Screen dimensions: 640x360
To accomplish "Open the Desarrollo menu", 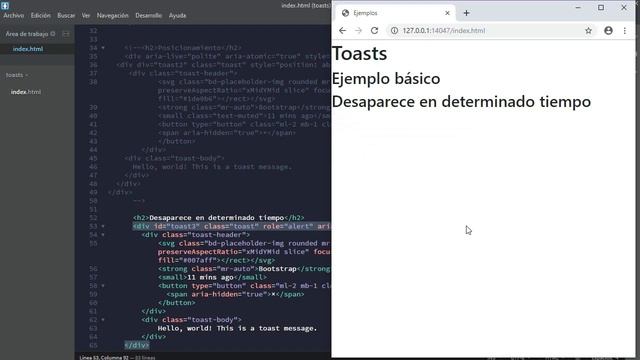I will coord(149,16).
